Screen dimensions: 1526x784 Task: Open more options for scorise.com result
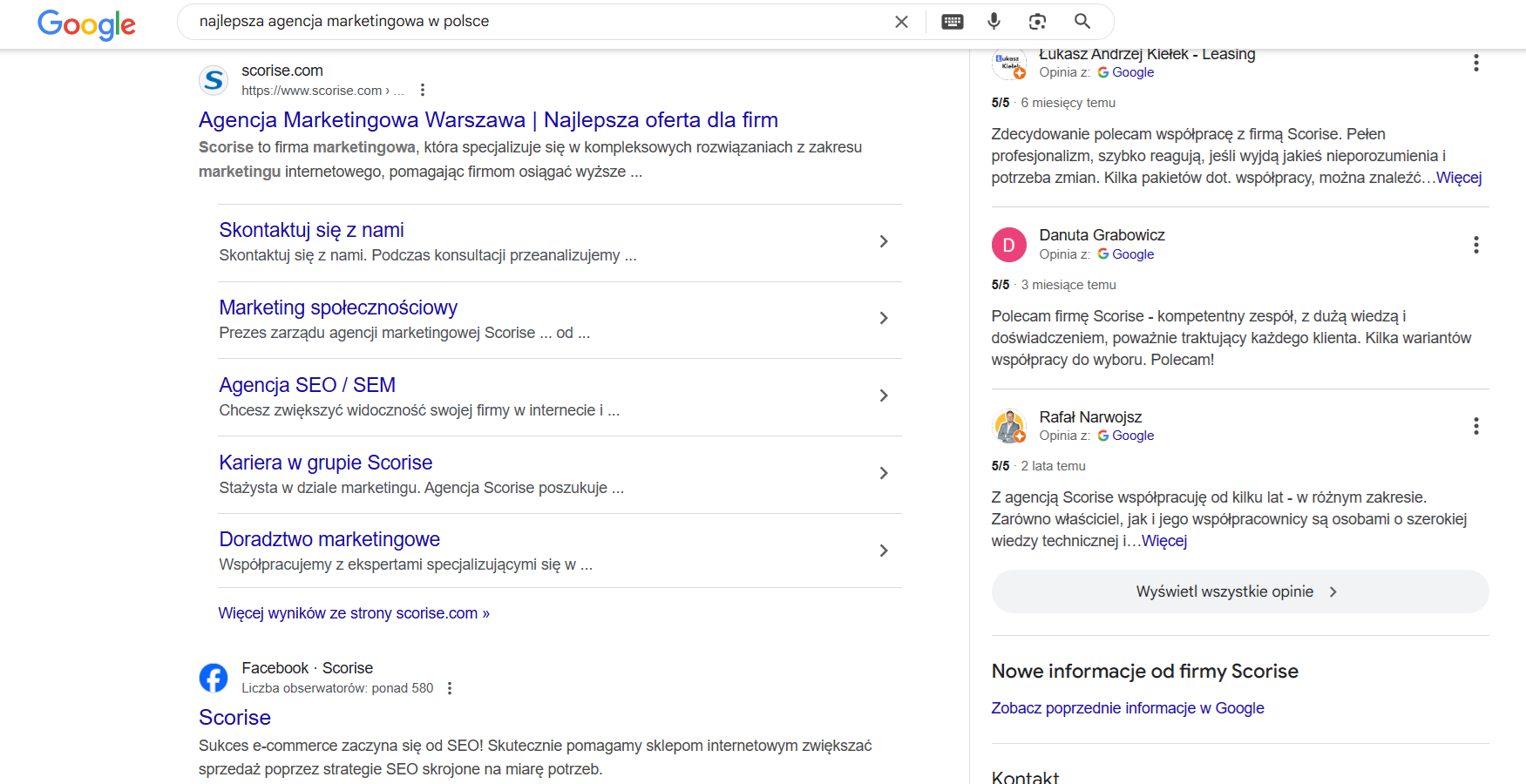click(423, 90)
